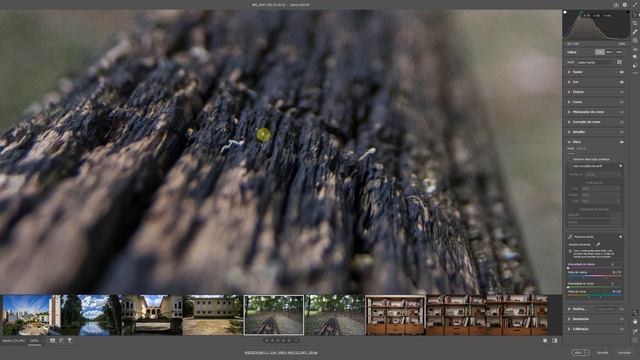Click the Auto edit button
The width and height of the screenshot is (640, 360).
tap(600, 52)
